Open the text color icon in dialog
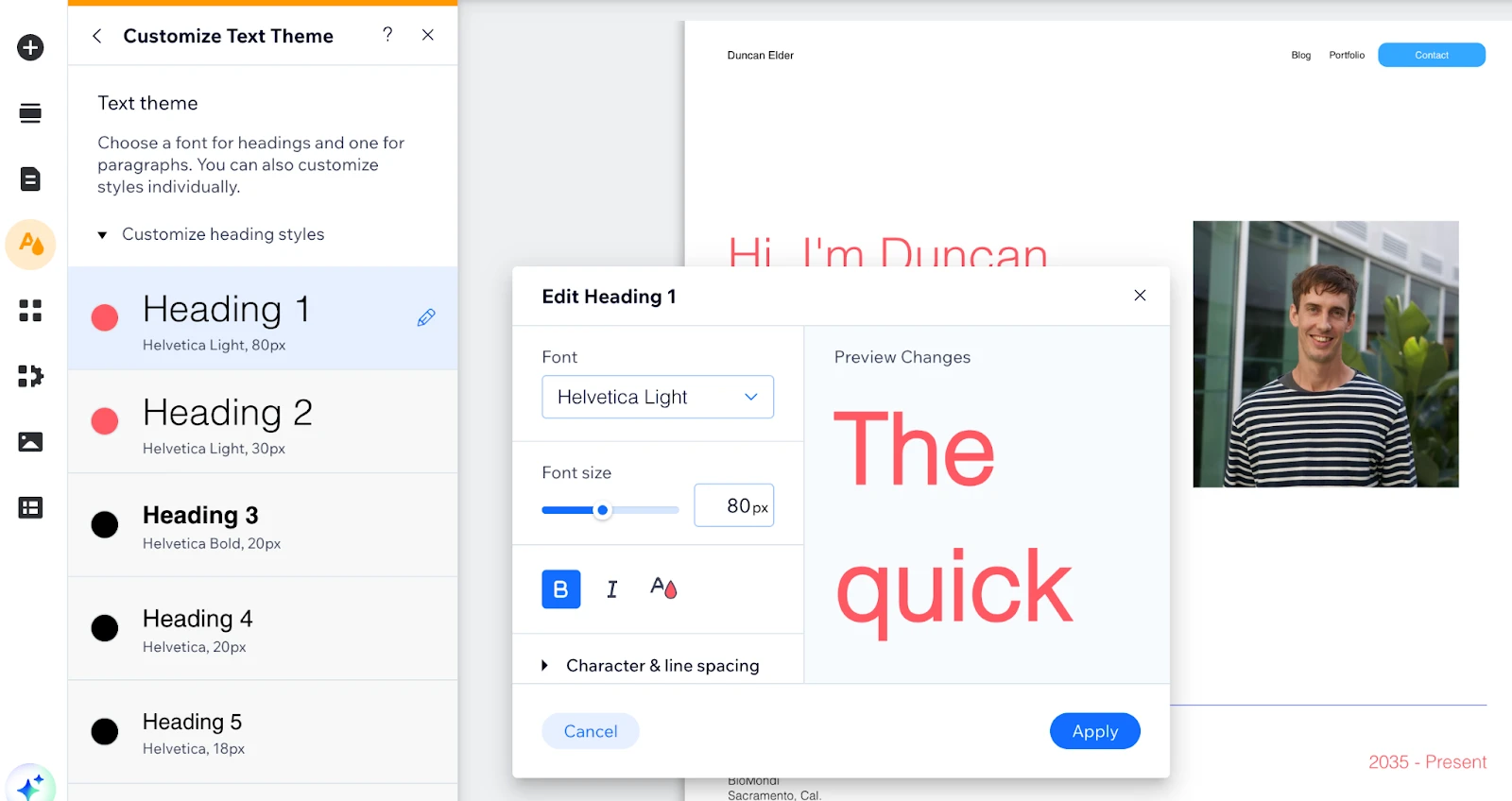Screen dimensions: 1512x801 (x=663, y=588)
